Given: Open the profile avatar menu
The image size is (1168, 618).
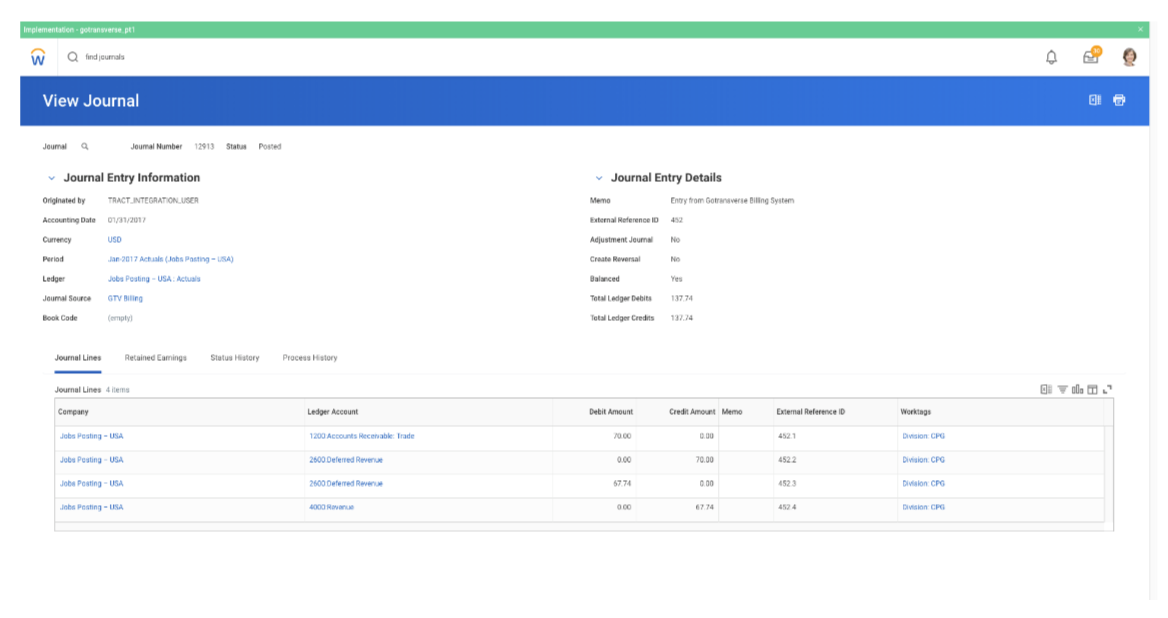Looking at the screenshot, I should tap(1129, 57).
